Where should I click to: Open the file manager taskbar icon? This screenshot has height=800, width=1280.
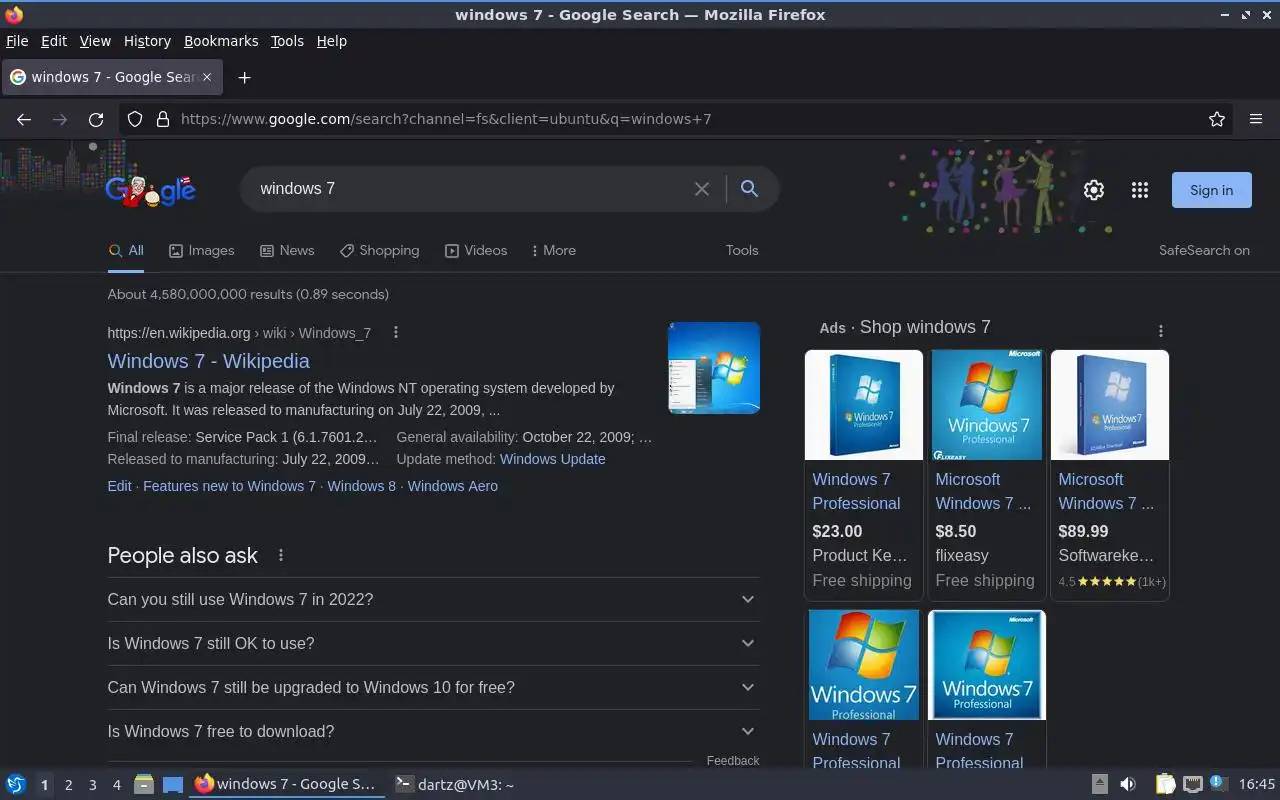[143, 784]
